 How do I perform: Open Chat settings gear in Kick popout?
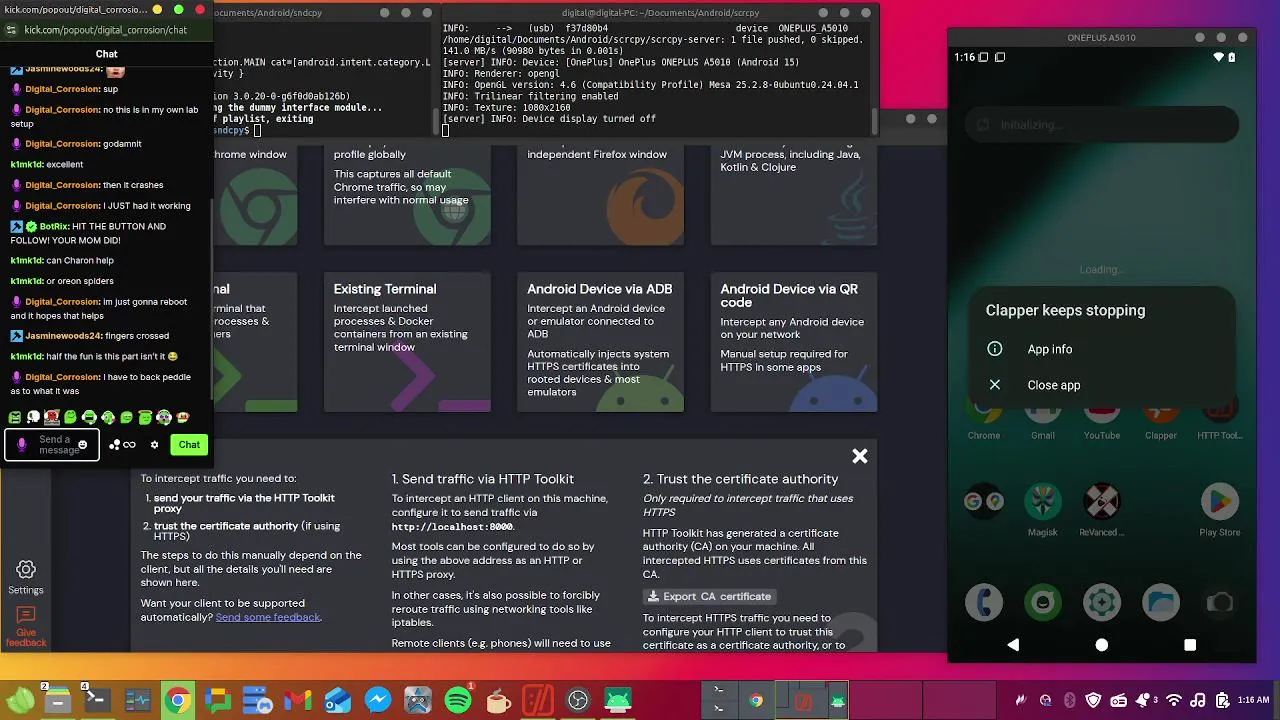154,445
